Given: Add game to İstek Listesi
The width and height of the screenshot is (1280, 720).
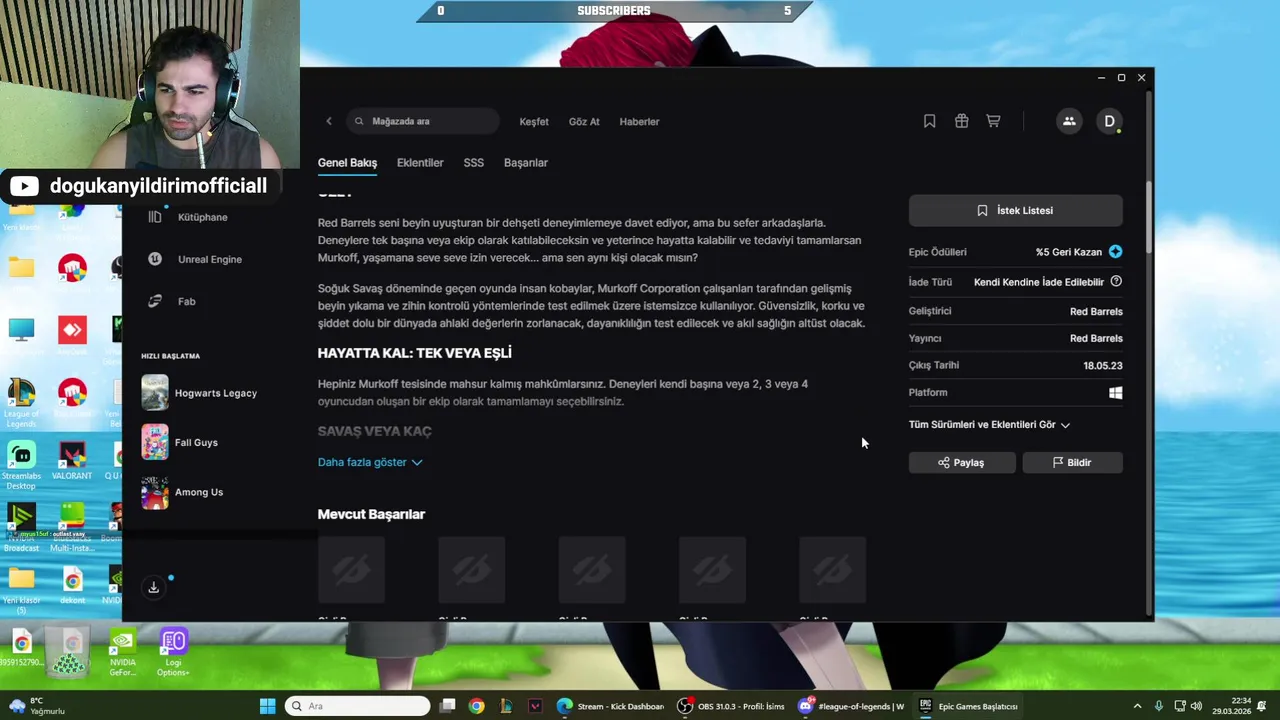Looking at the screenshot, I should [1015, 210].
